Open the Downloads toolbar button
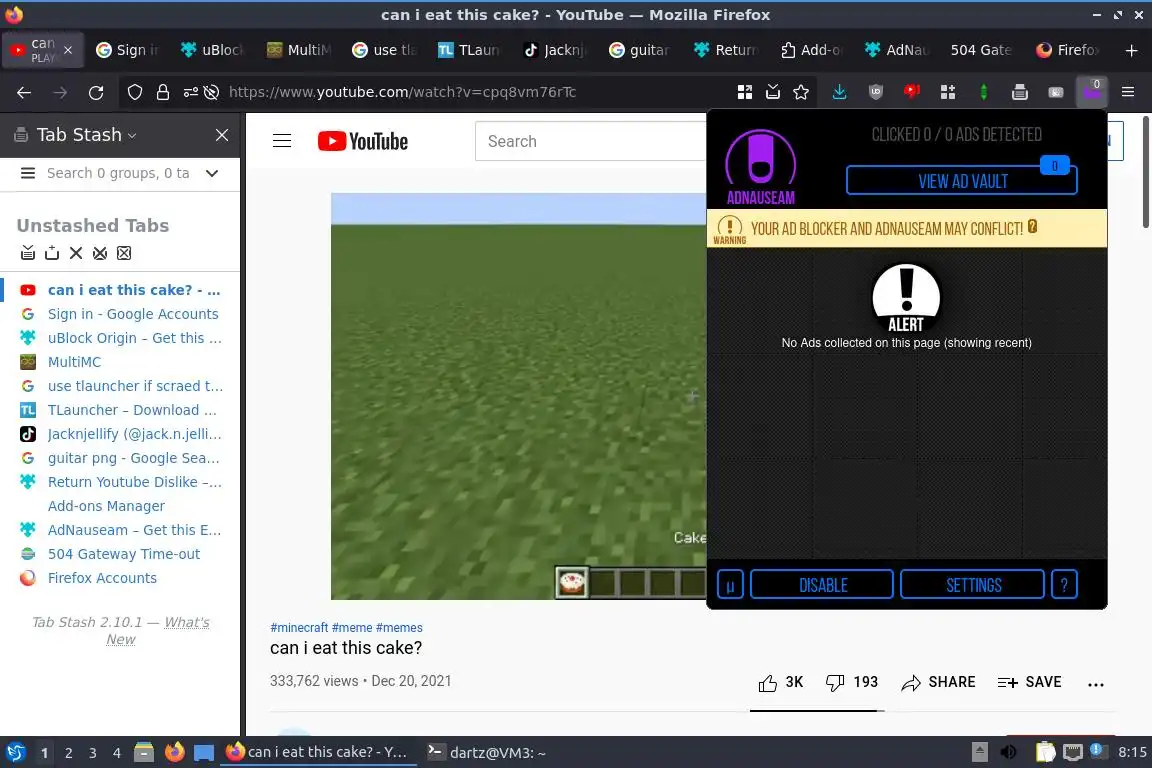 pos(839,92)
